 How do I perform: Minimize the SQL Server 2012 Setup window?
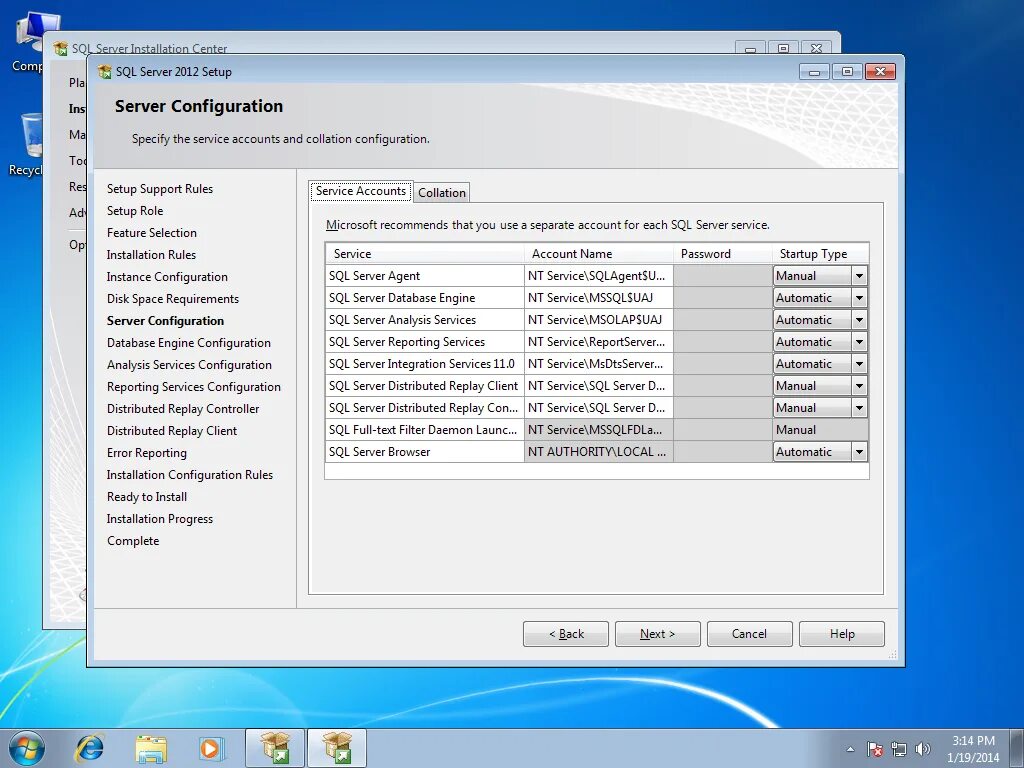click(x=814, y=72)
